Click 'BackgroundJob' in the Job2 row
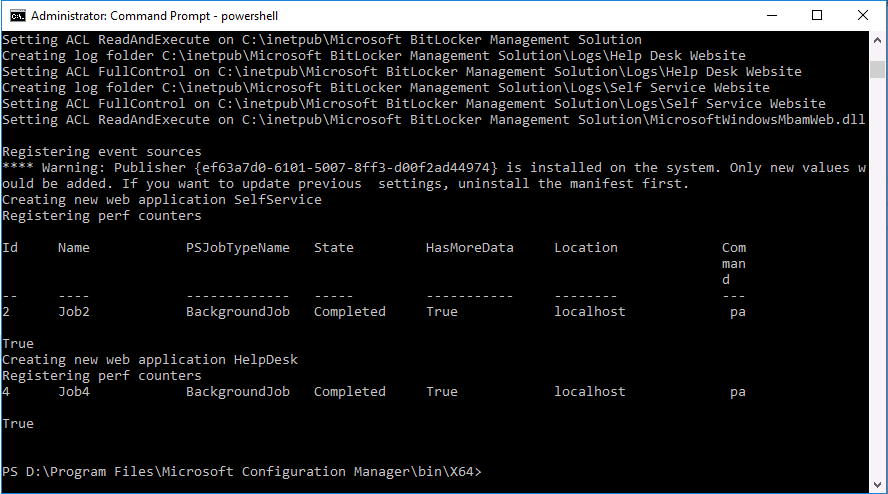The height and width of the screenshot is (494, 888). pos(238,312)
